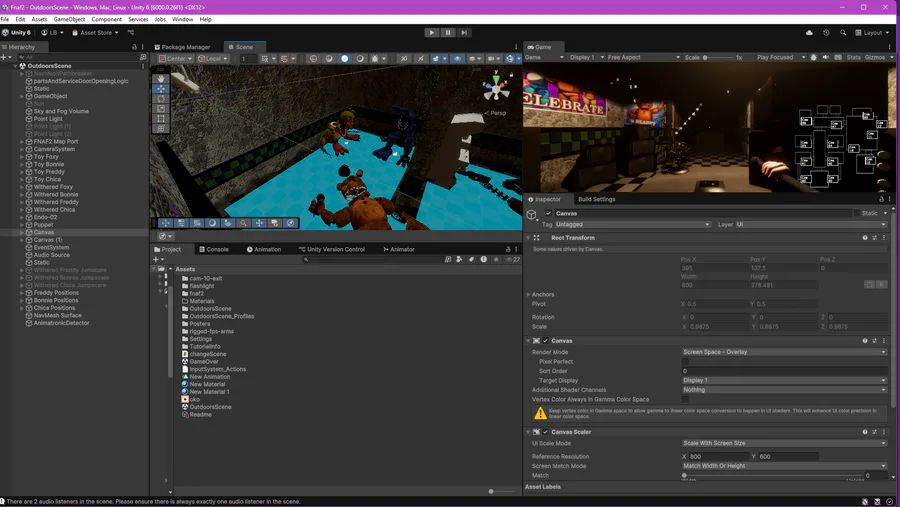Open UI Scale Mode dropdown

click(784, 443)
